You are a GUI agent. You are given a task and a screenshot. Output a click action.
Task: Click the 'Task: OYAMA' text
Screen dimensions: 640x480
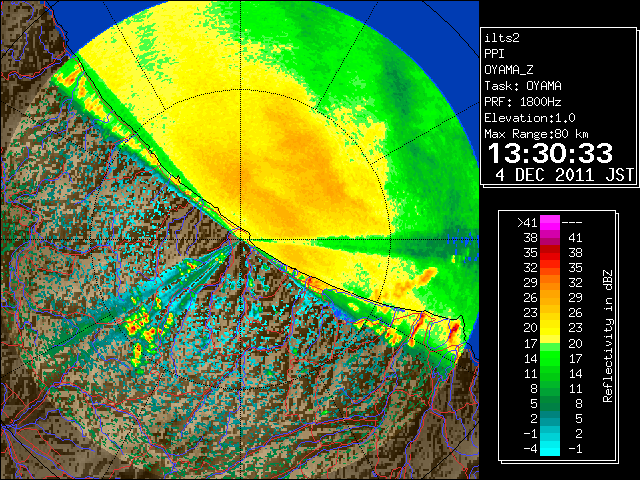(523, 86)
